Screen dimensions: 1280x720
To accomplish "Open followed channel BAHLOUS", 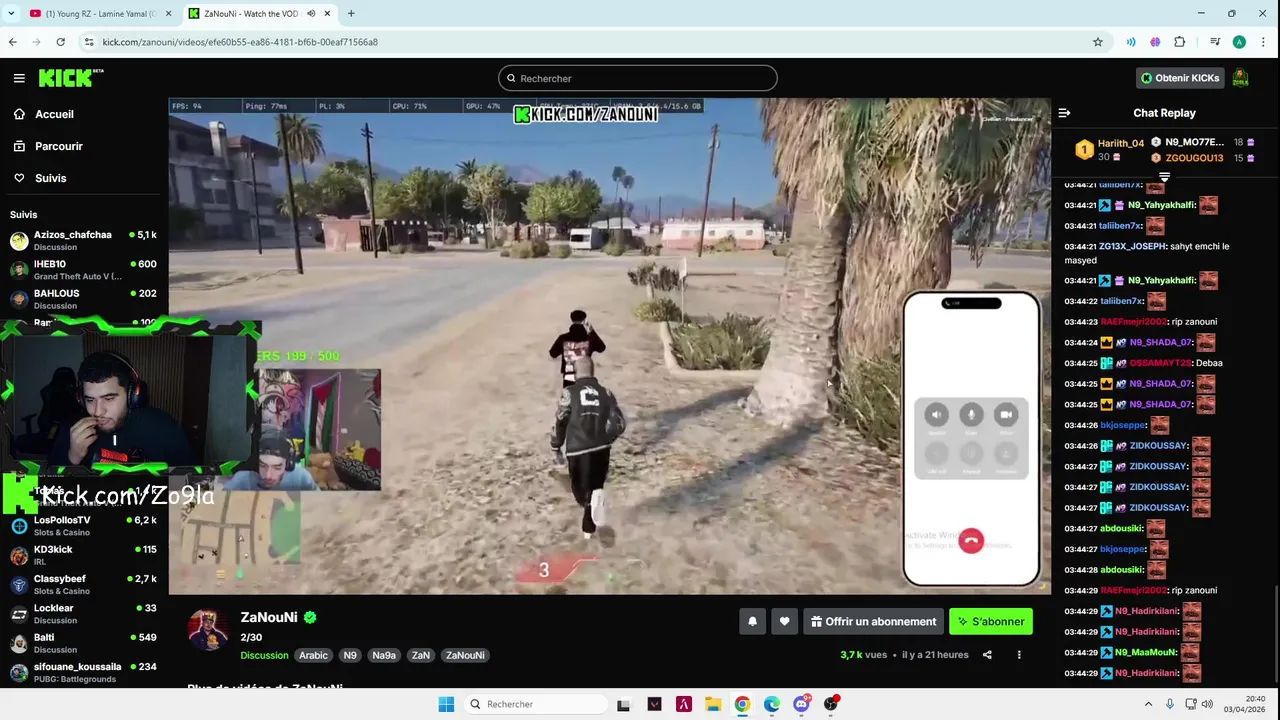I will (x=84, y=298).
